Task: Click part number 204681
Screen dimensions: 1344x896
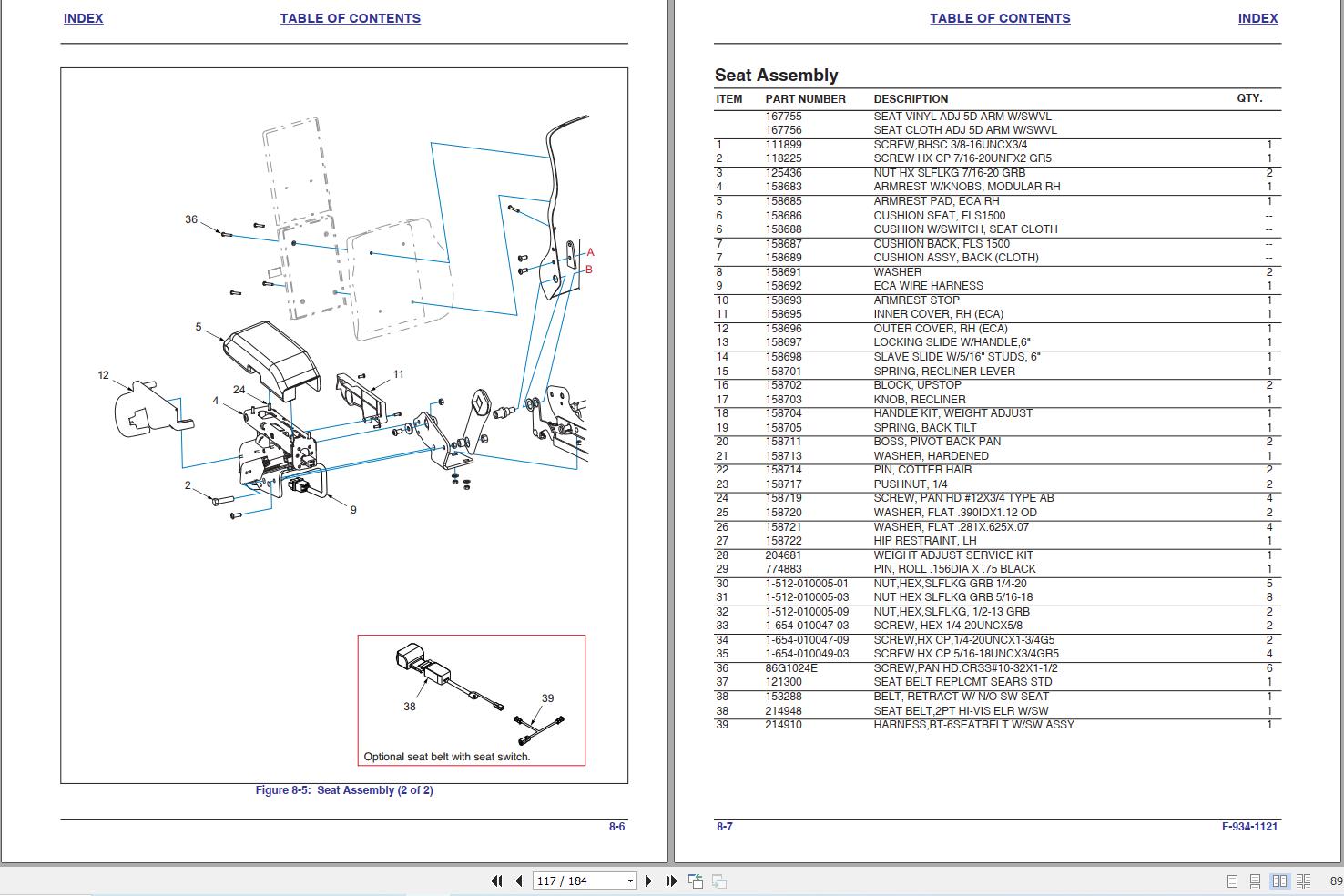Action: pos(783,555)
